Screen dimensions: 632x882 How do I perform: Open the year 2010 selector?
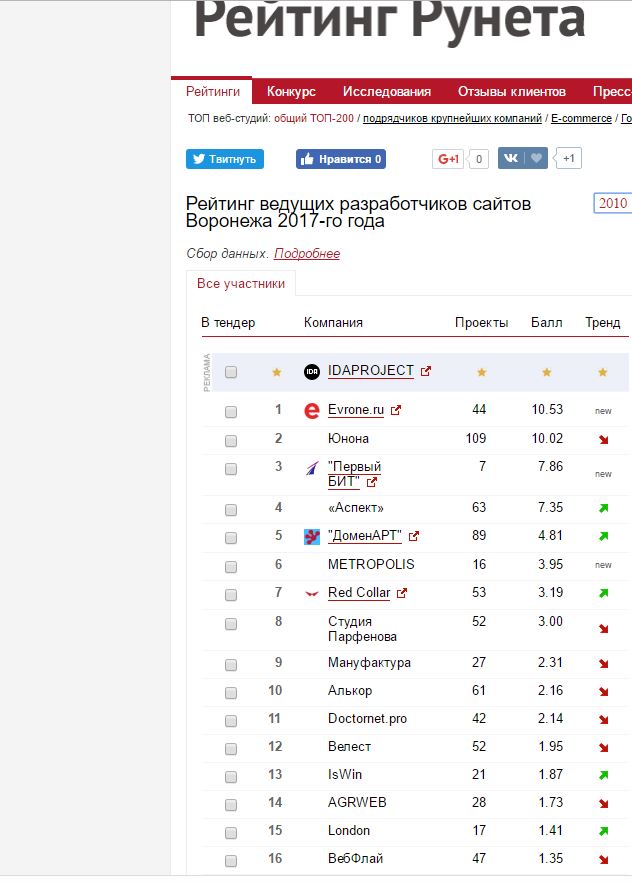(612, 203)
